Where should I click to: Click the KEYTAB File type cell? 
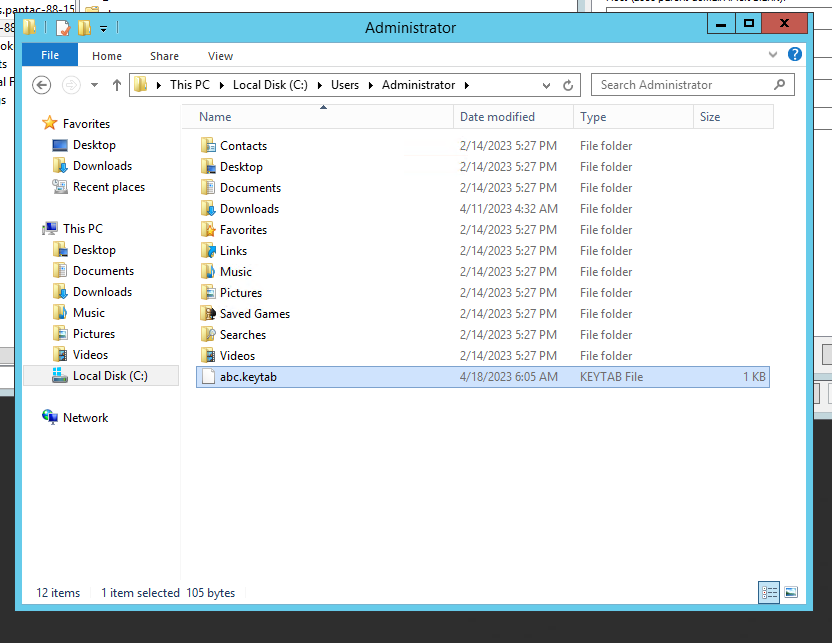(611, 377)
